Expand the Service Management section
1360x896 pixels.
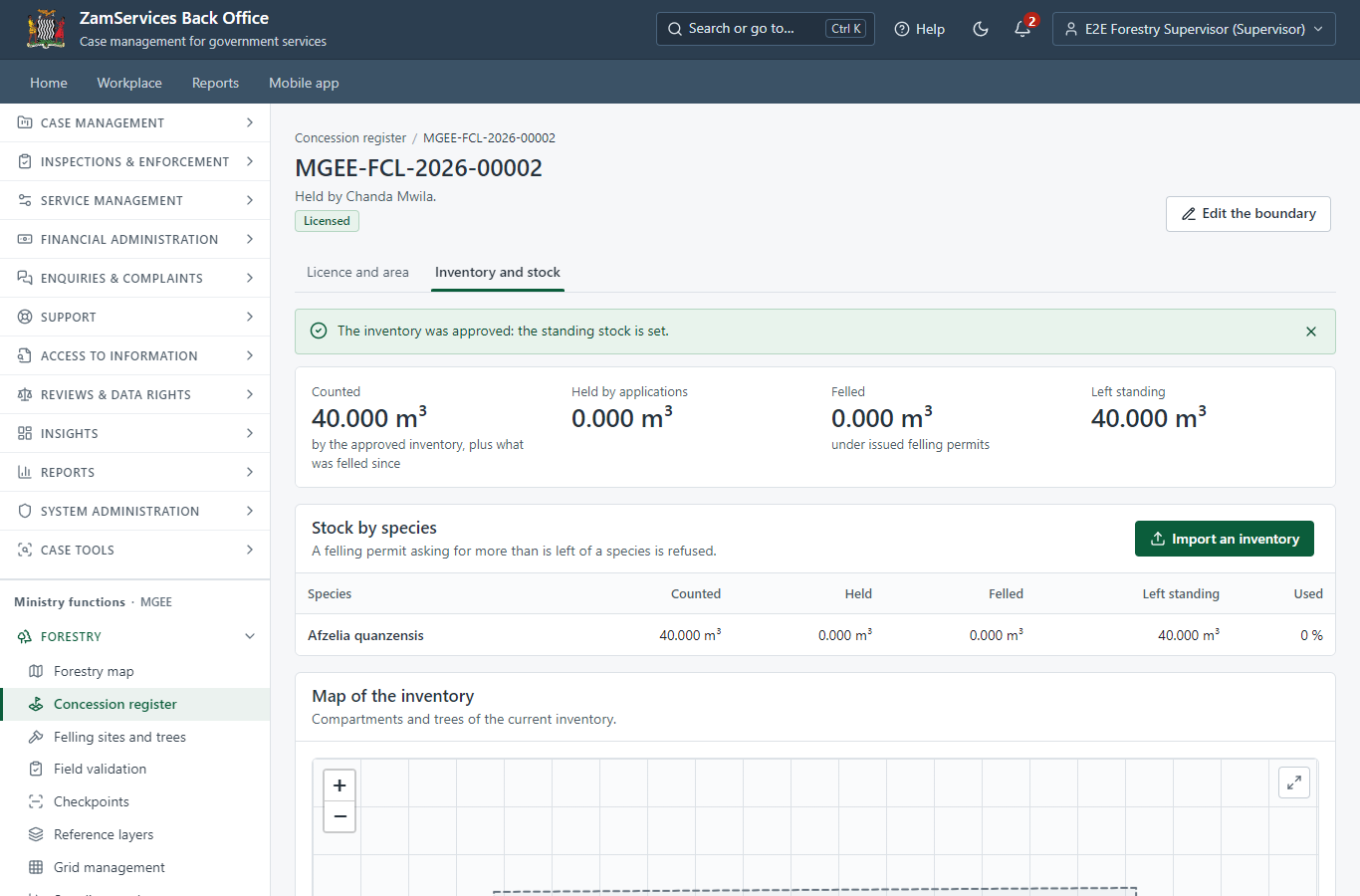(134, 200)
